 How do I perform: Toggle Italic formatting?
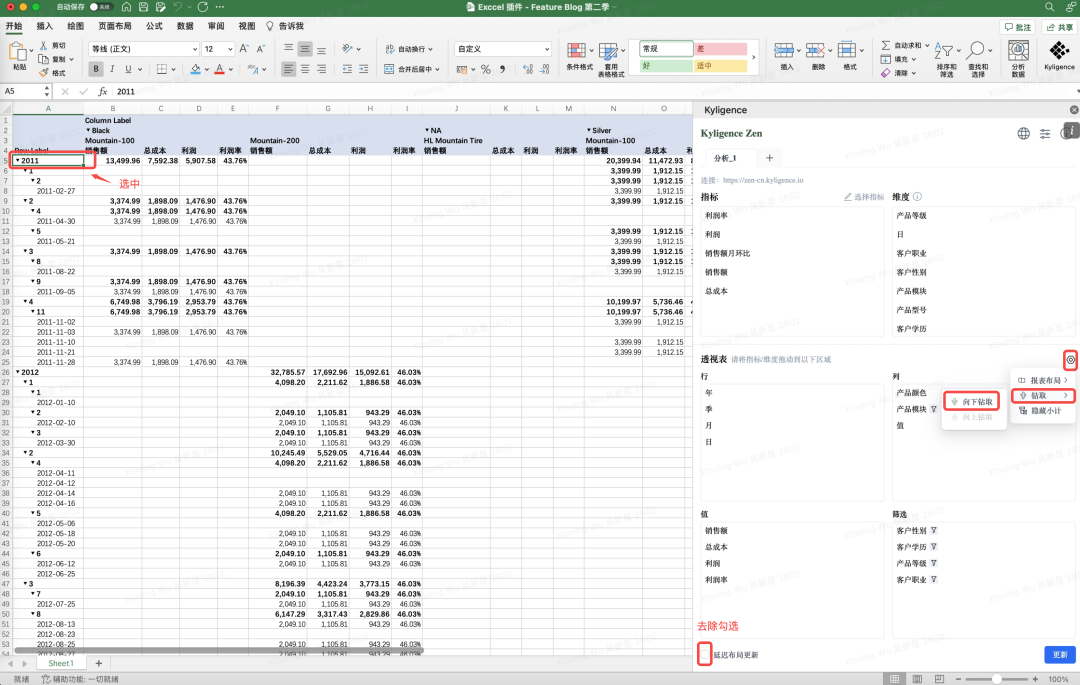click(x=112, y=69)
